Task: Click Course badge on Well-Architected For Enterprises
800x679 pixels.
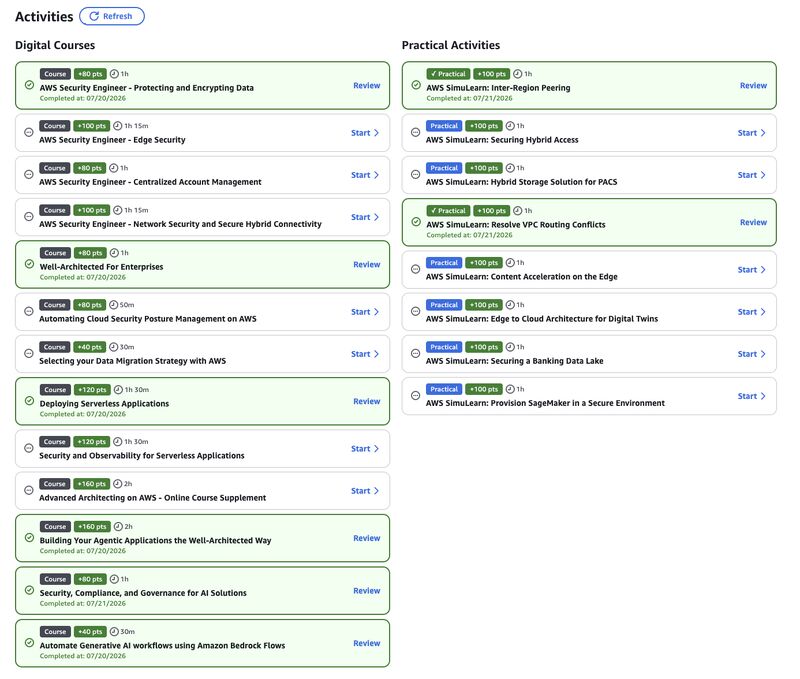Action: pos(55,253)
